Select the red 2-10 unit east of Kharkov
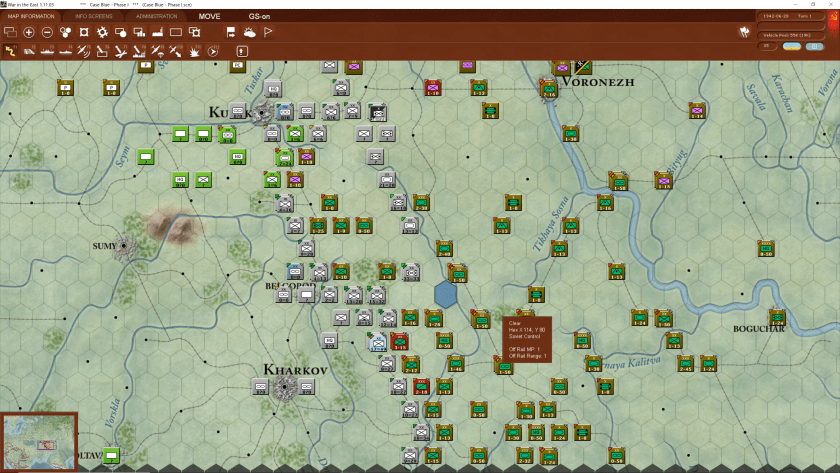The image size is (840, 473). click(x=422, y=386)
